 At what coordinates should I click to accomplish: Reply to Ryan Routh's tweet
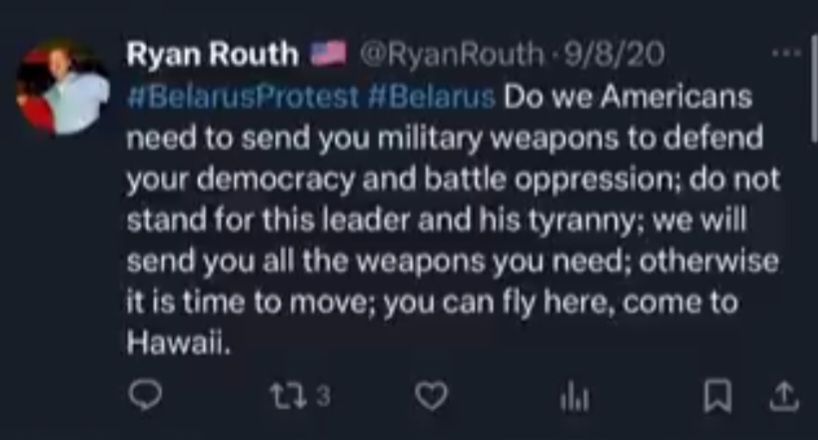(x=146, y=398)
